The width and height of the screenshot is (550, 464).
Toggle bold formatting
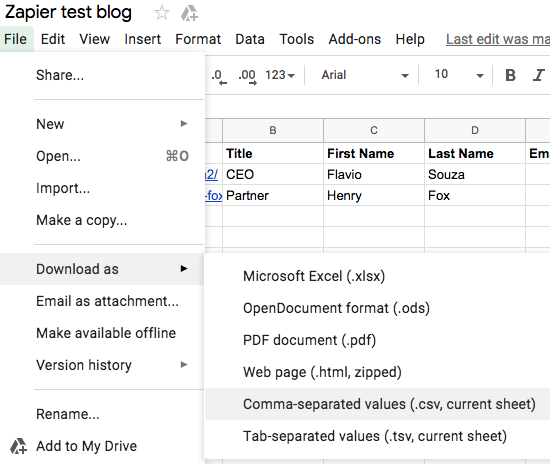coord(510,75)
